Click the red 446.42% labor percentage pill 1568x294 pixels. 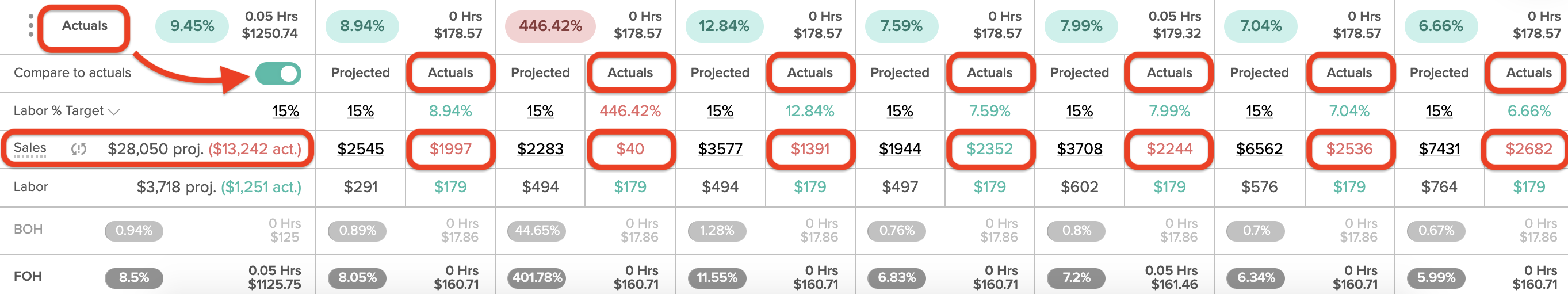coord(550,26)
